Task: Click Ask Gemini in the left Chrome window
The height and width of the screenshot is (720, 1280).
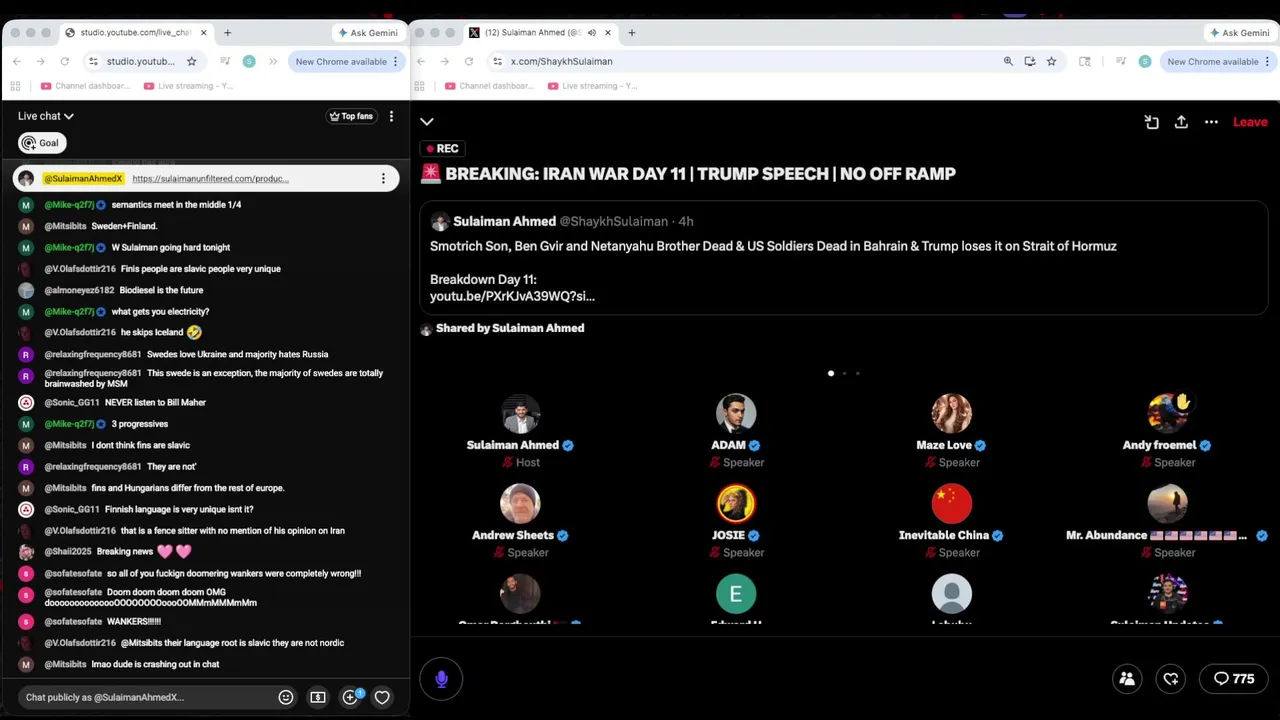Action: 367,33
